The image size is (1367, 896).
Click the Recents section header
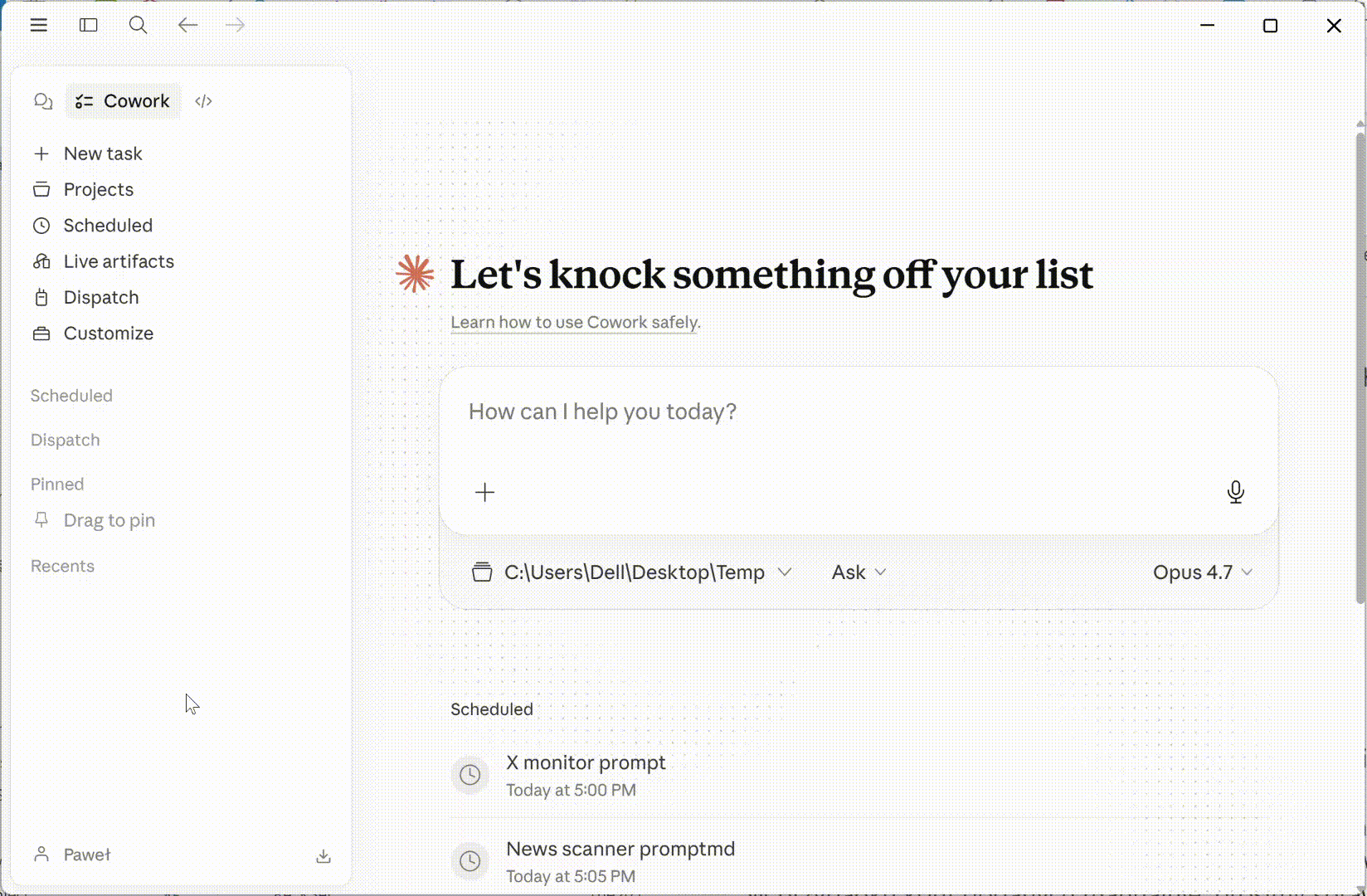pos(62,566)
